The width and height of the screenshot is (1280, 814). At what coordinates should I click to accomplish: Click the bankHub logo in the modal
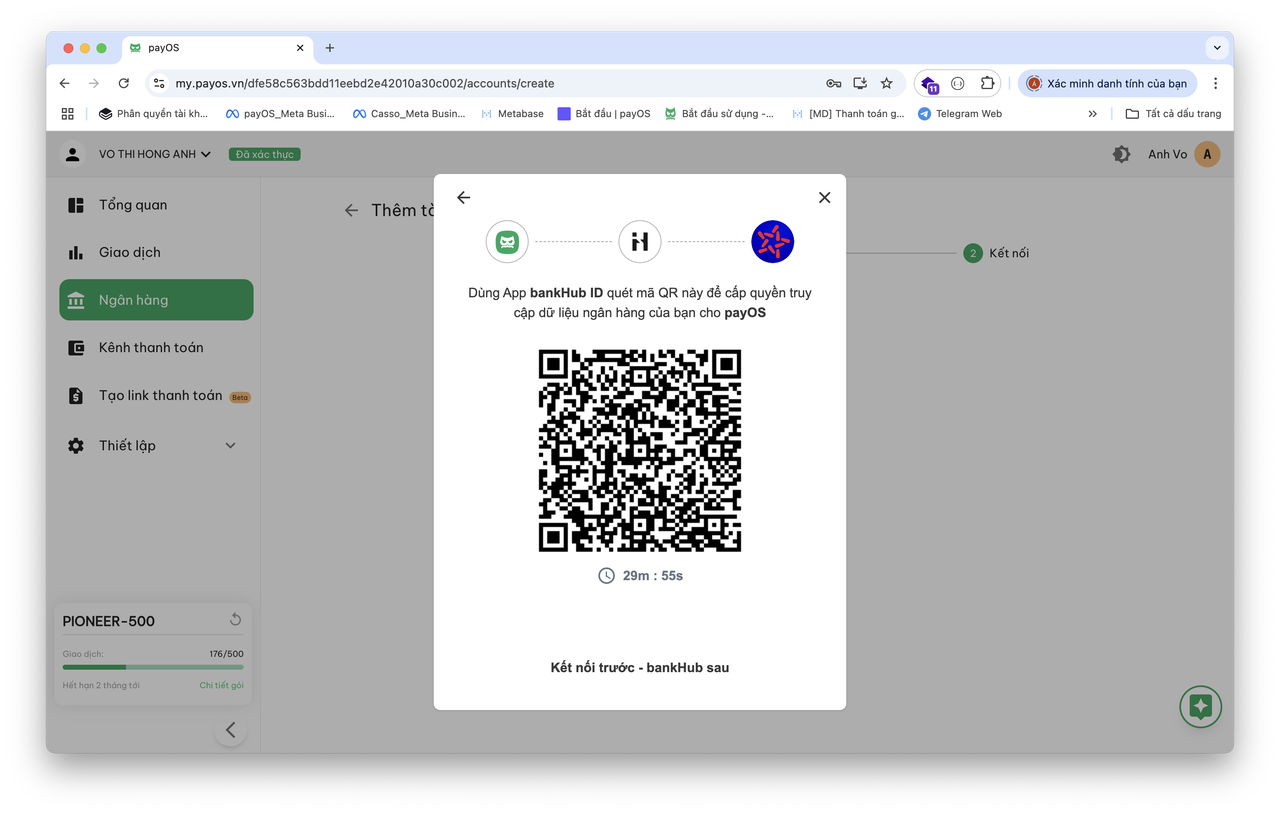[640, 242]
